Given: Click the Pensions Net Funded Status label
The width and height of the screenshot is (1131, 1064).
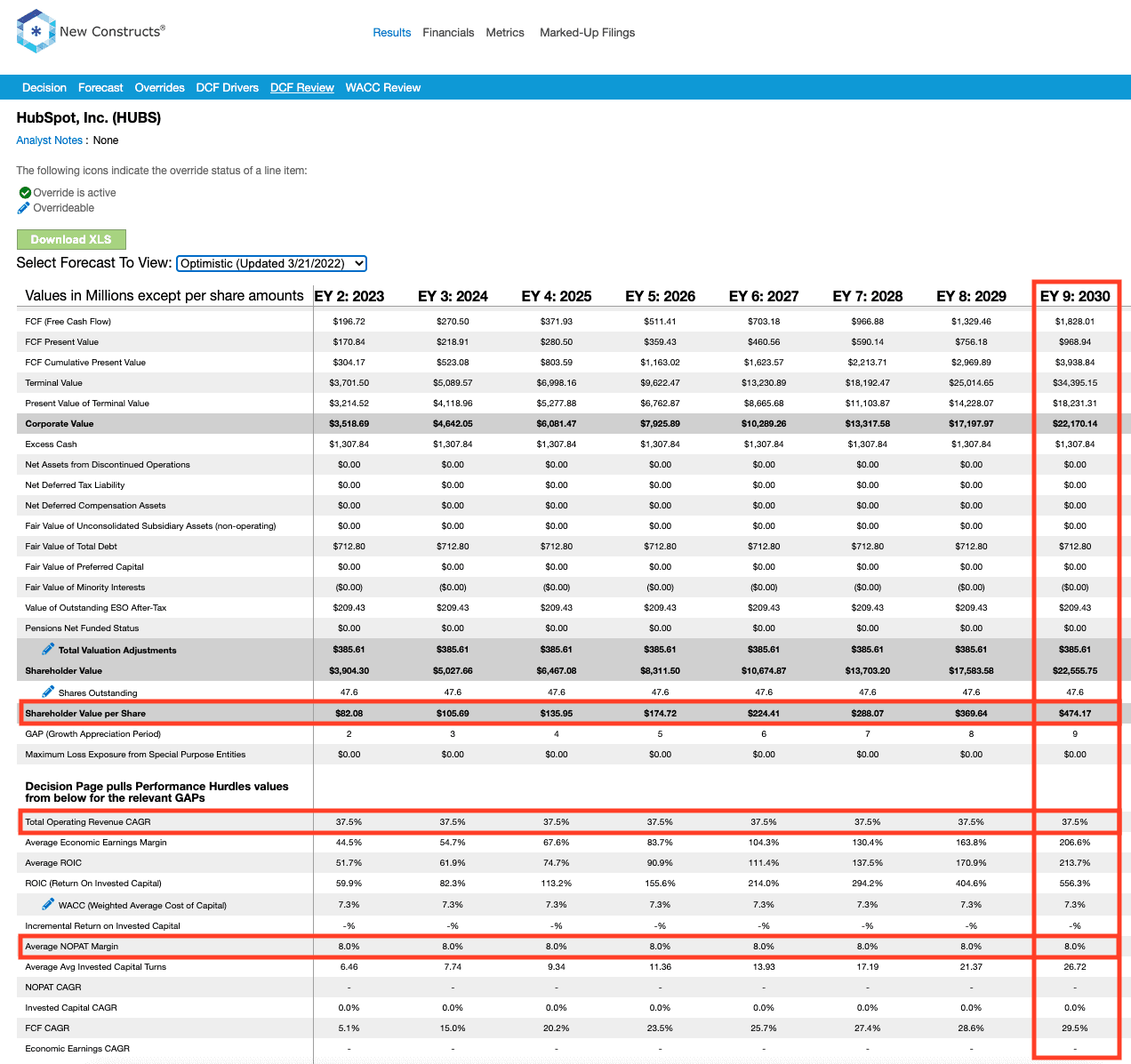Looking at the screenshot, I should pyautogui.click(x=82, y=628).
